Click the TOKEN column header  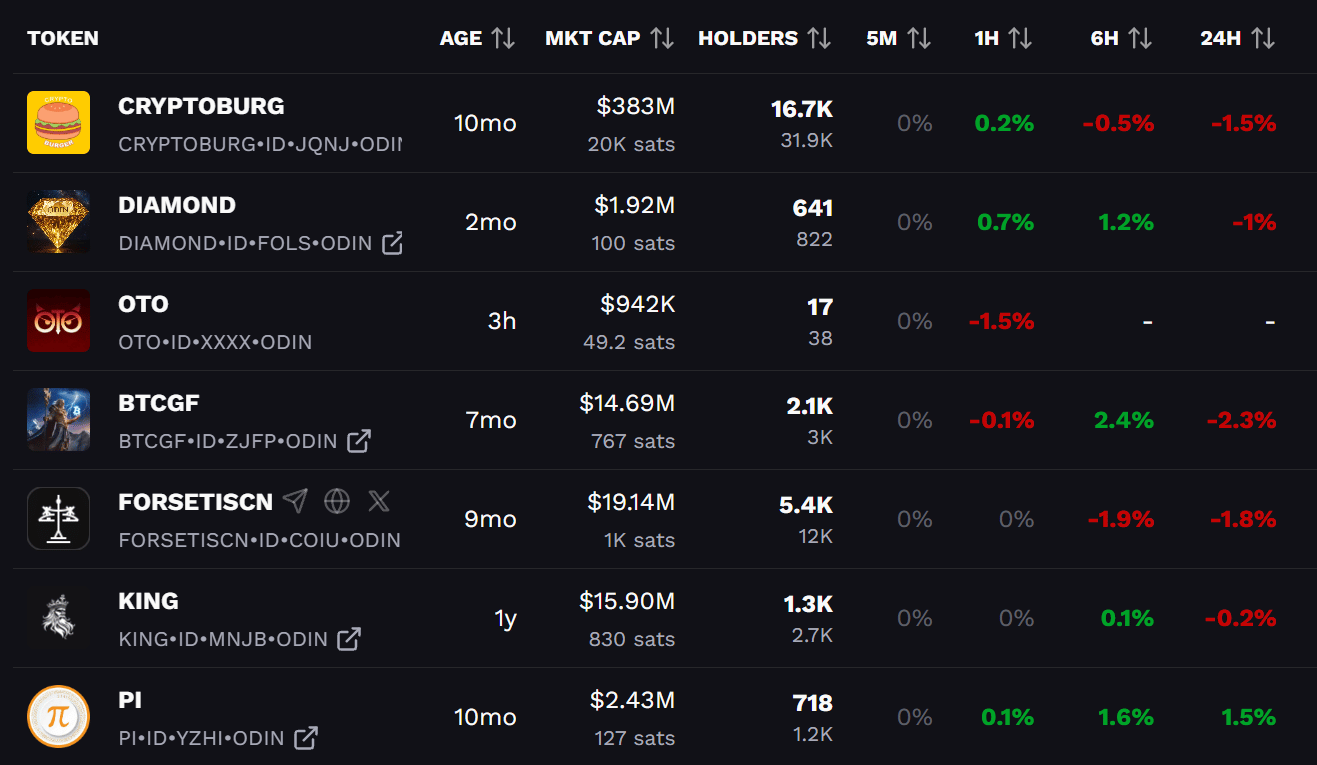coord(63,39)
